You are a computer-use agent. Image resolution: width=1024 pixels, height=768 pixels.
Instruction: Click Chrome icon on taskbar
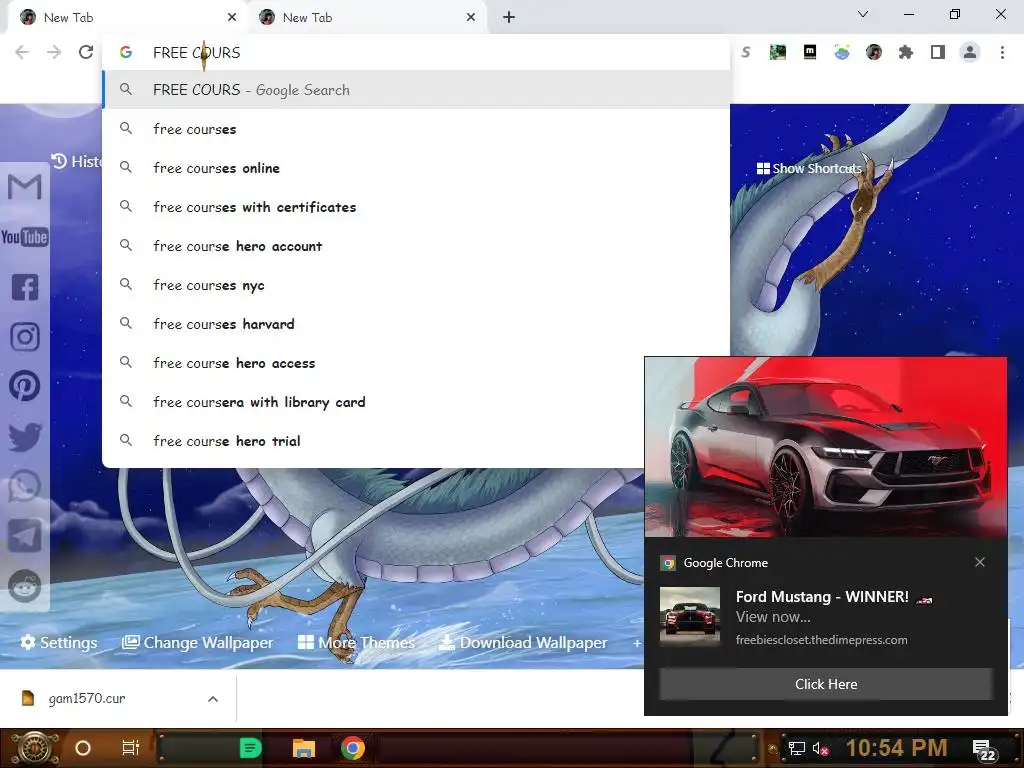point(353,748)
